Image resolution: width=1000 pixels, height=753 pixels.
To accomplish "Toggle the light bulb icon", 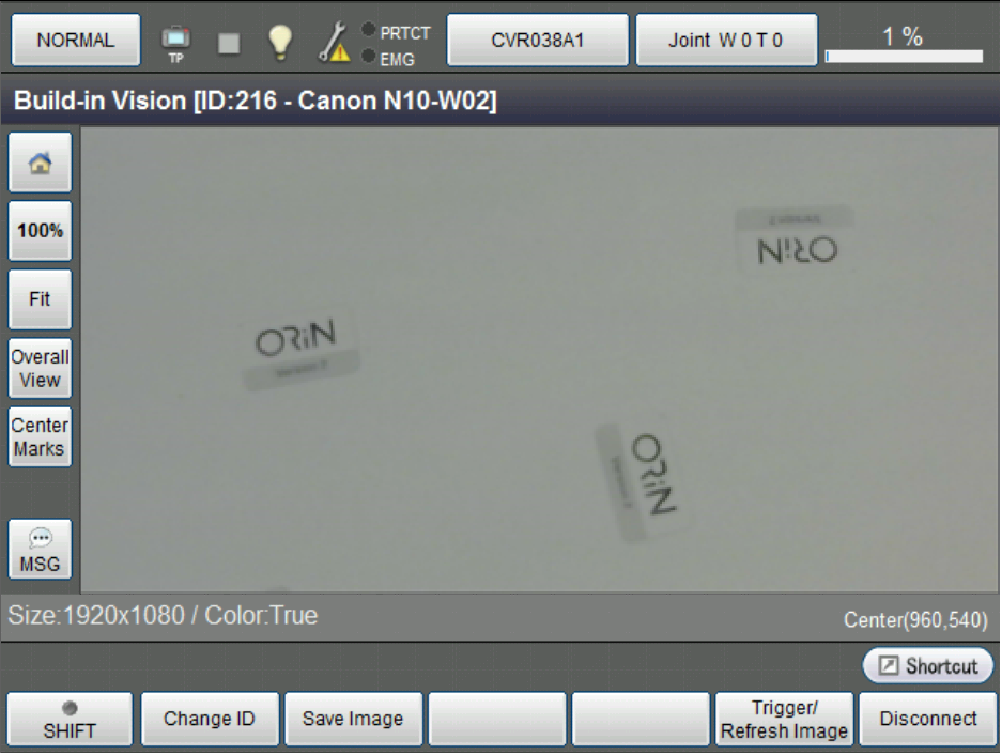I will coord(280,43).
